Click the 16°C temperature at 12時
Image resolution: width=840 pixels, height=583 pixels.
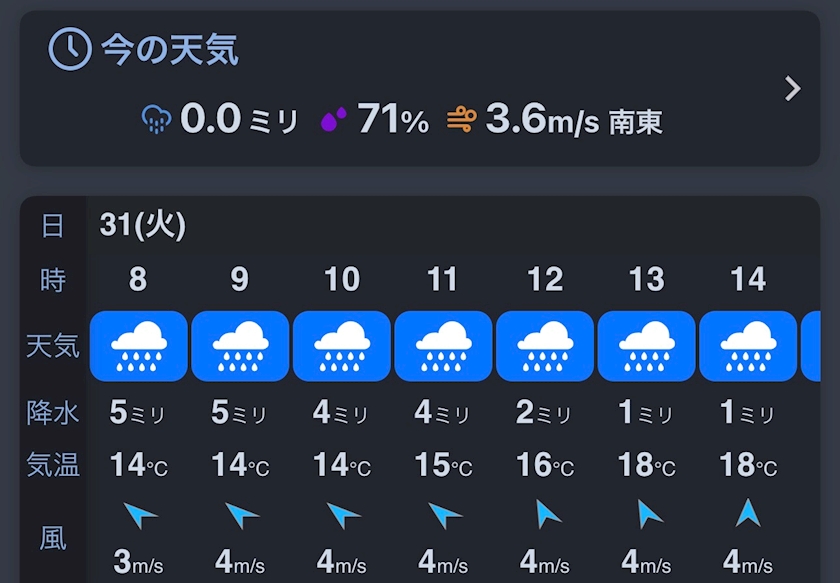[x=545, y=465]
